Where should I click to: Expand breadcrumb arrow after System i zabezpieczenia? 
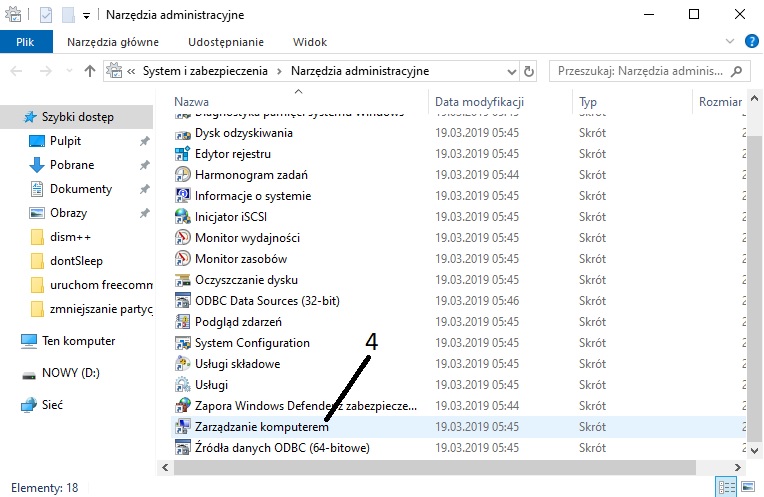[279, 72]
